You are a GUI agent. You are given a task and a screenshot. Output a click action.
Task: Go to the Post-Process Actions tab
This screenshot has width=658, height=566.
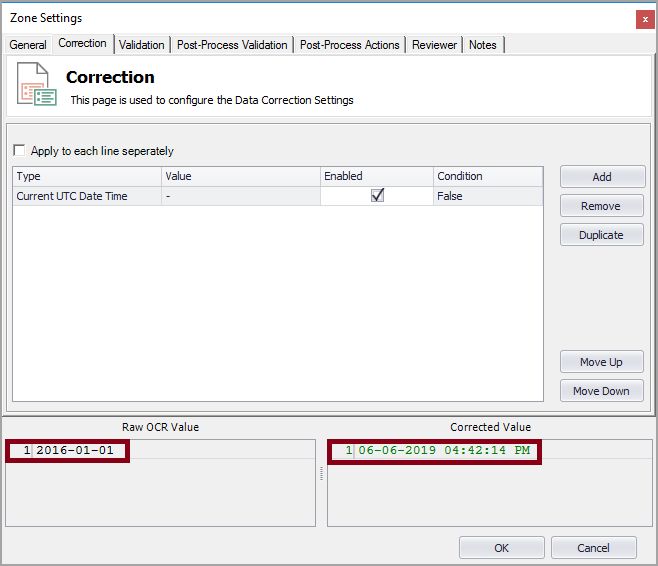click(x=349, y=44)
